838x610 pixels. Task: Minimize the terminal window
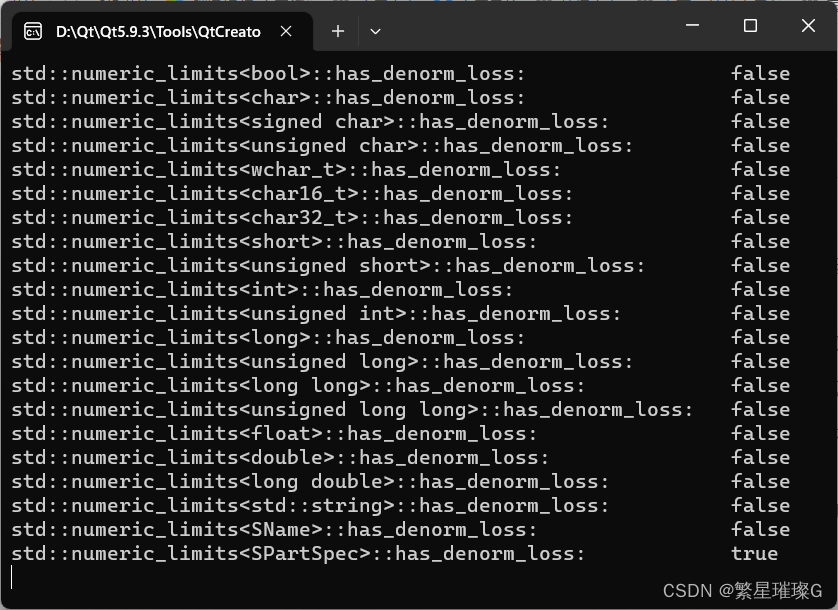(x=691, y=26)
